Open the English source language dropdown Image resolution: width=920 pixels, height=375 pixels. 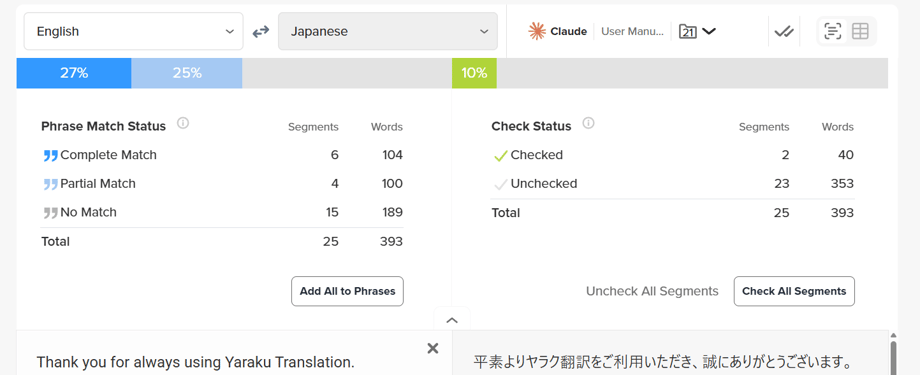133,31
